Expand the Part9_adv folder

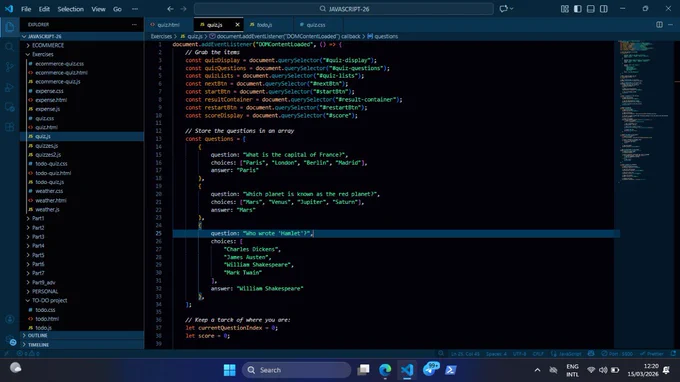pyautogui.click(x=82, y=282)
